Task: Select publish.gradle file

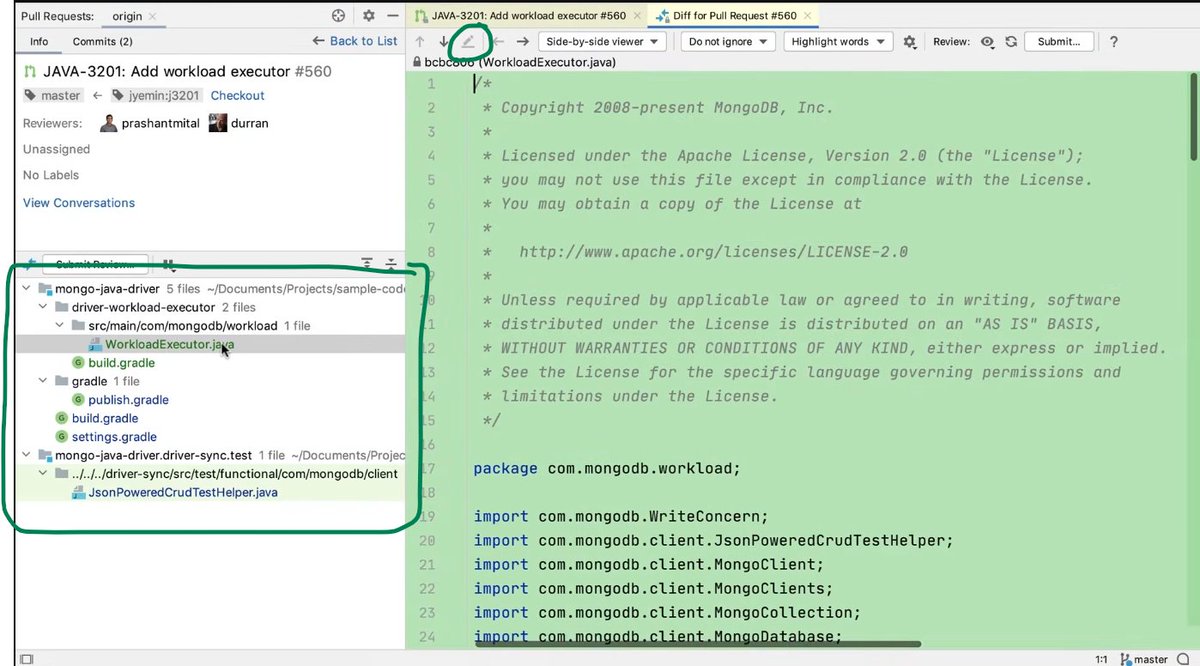Action: [129, 400]
